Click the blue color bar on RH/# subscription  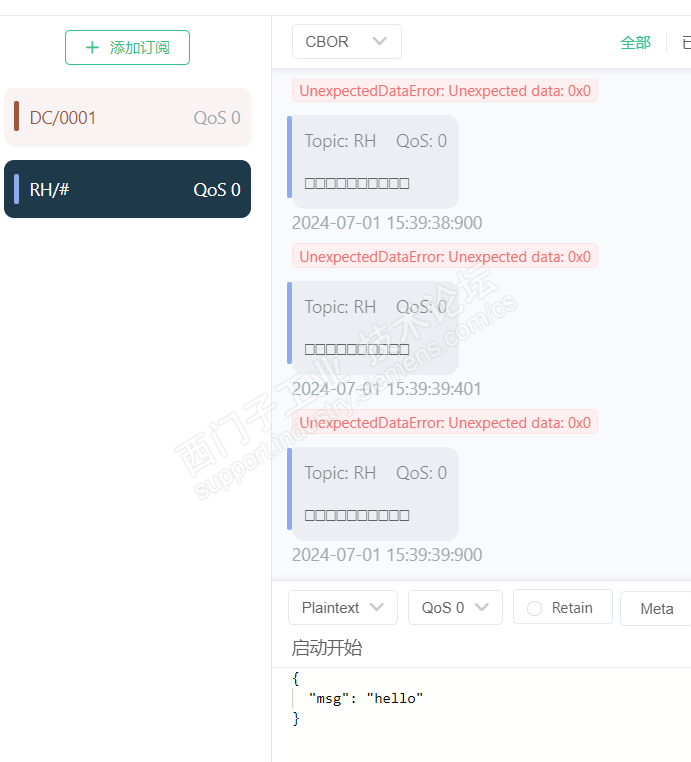[x=17, y=189]
